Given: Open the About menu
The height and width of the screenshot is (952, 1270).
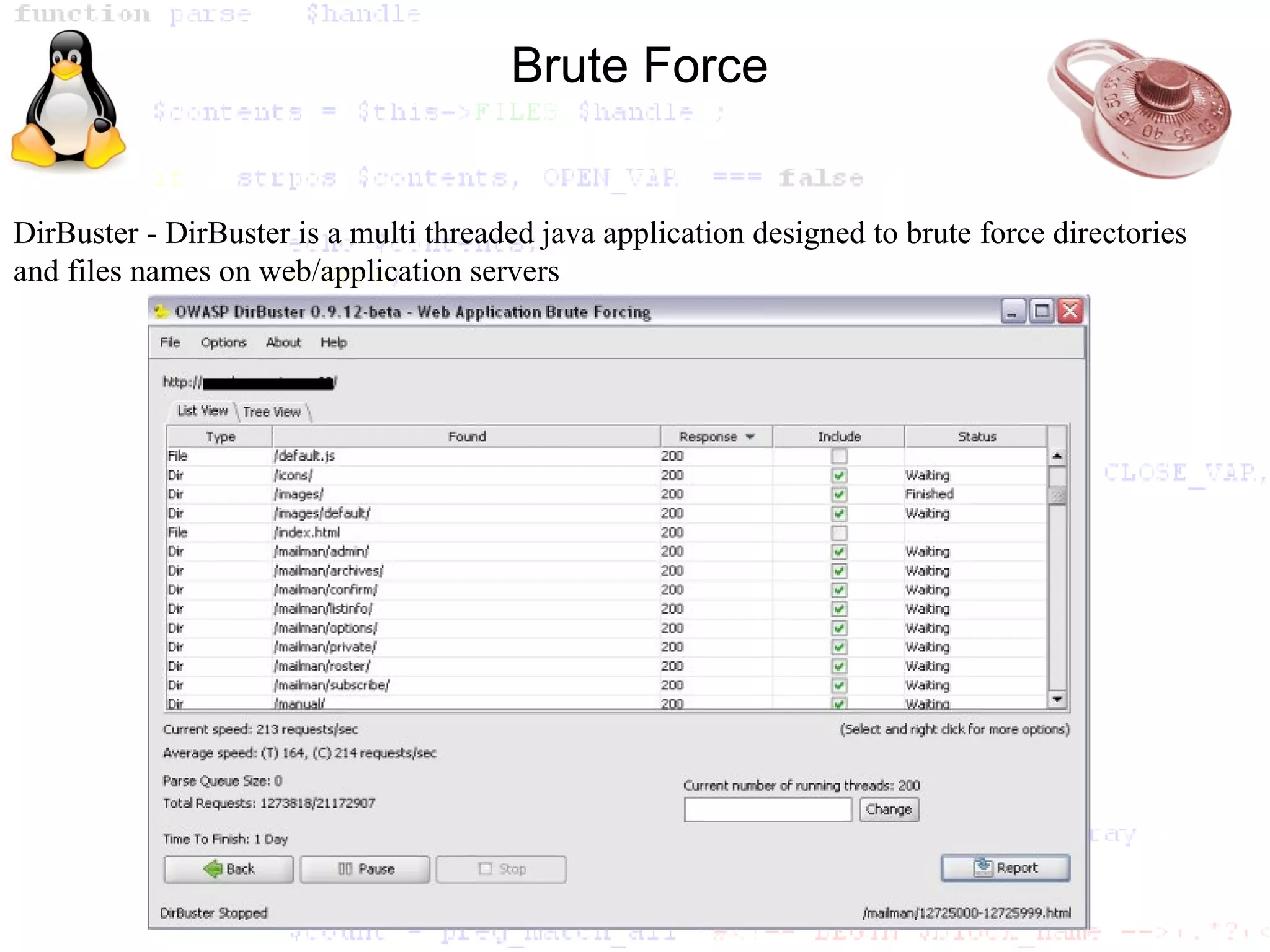Looking at the screenshot, I should coord(283,342).
